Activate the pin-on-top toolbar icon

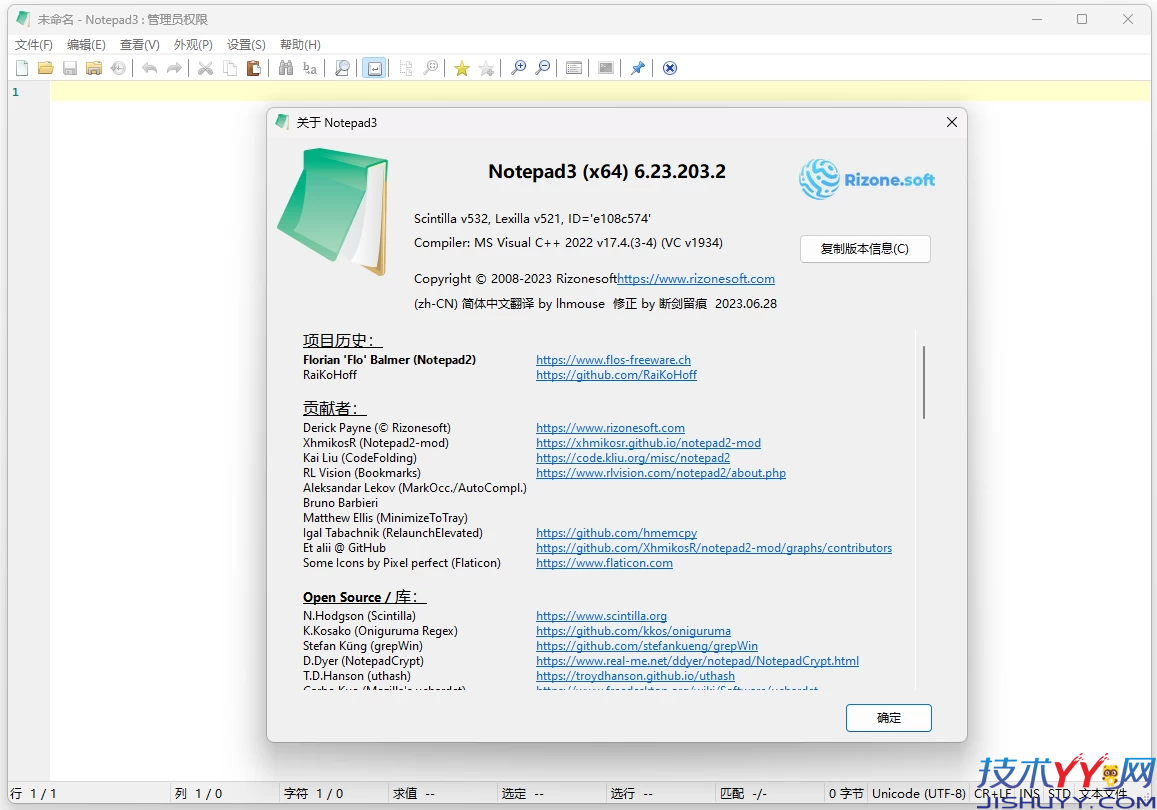(x=637, y=67)
